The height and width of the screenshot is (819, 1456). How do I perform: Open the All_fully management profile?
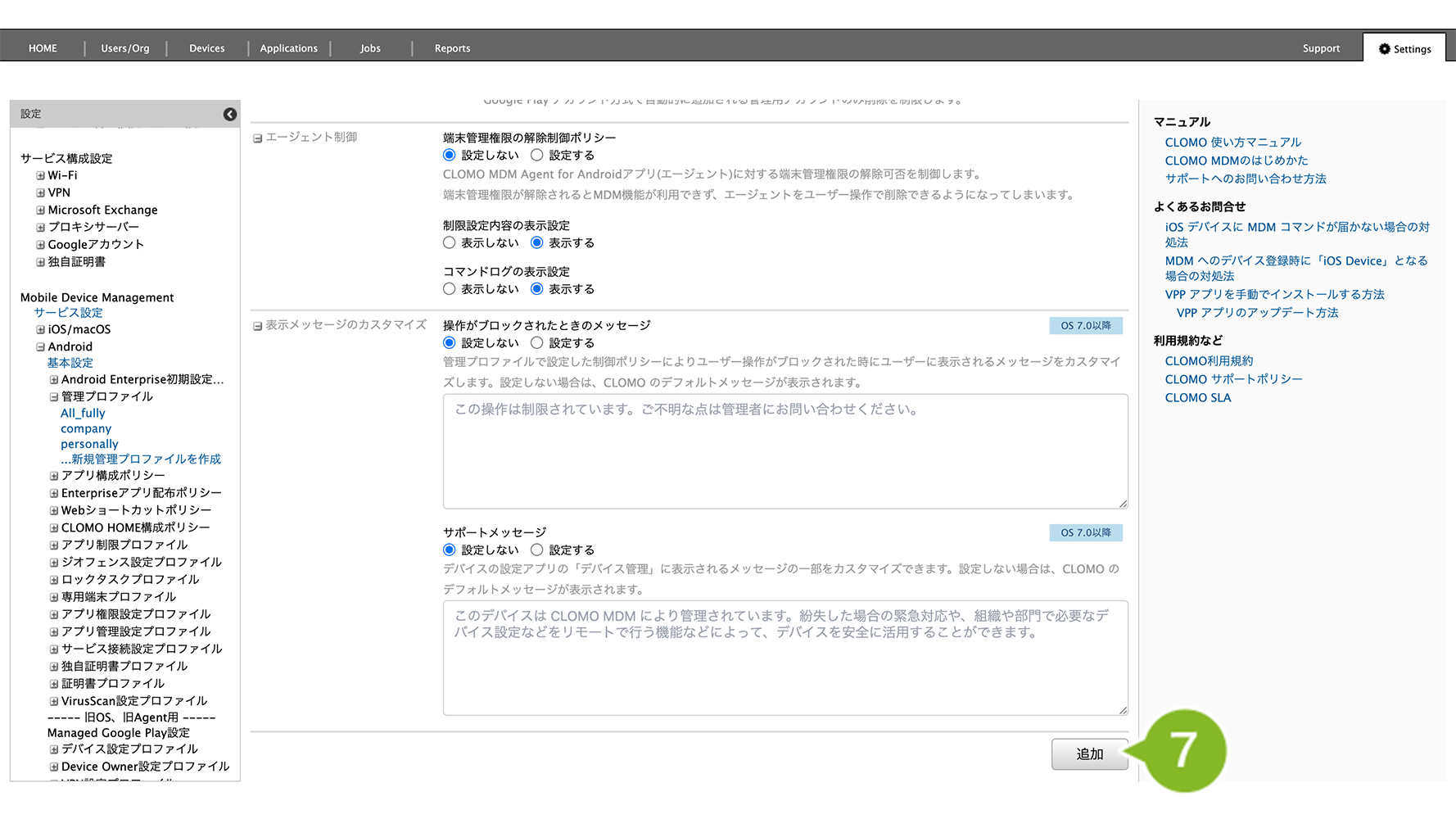point(83,413)
